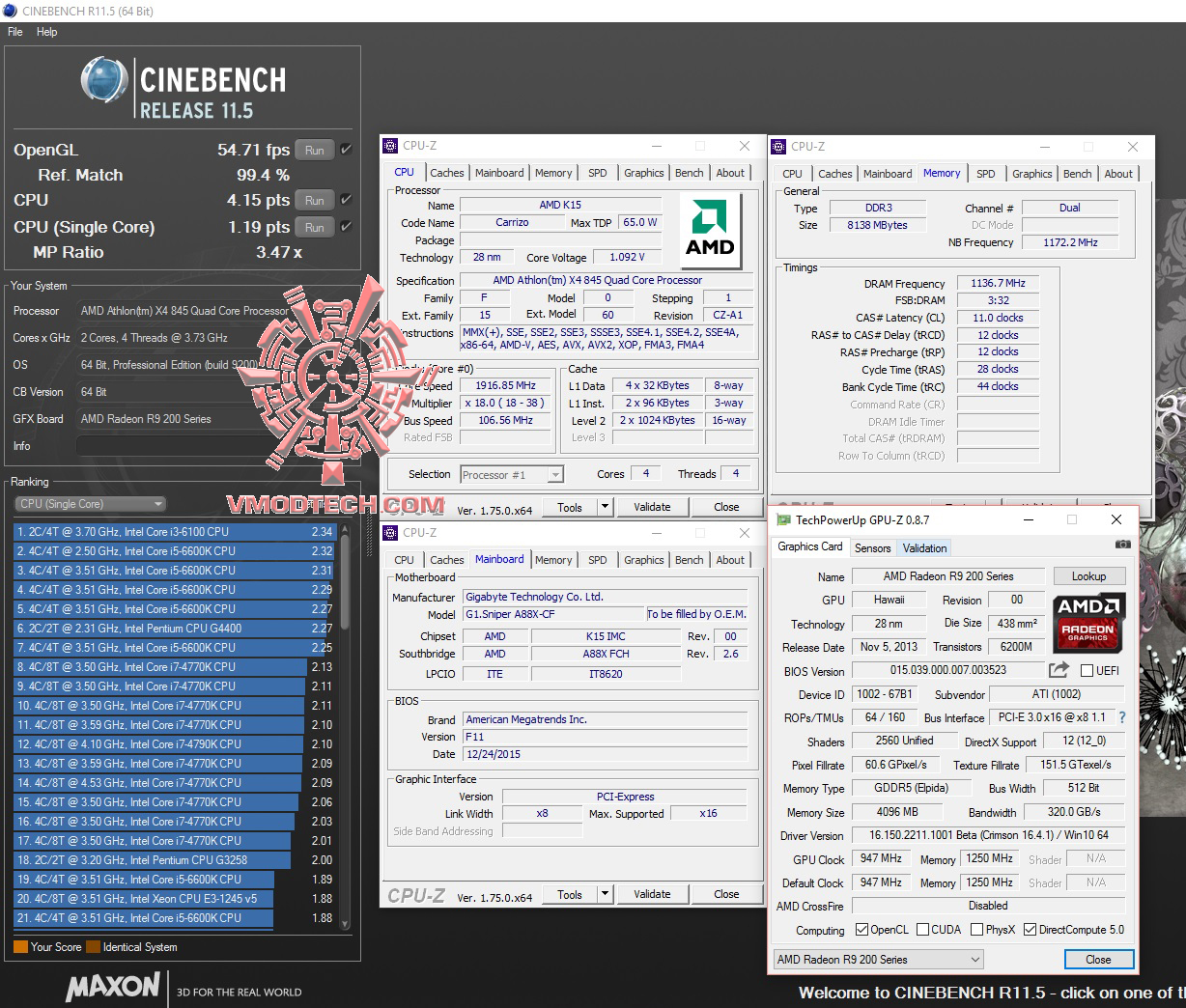Open the File menu in Cinebench
Screen dimensions: 1186x1008
pyautogui.click(x=14, y=32)
